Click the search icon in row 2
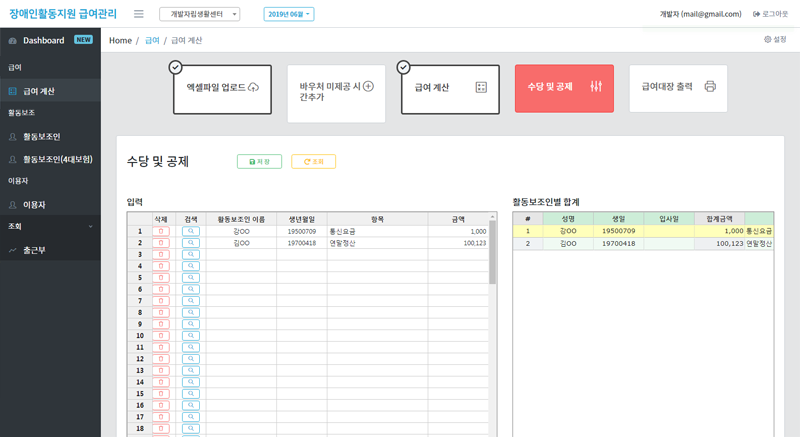The width and height of the screenshot is (800, 437). pos(191,243)
